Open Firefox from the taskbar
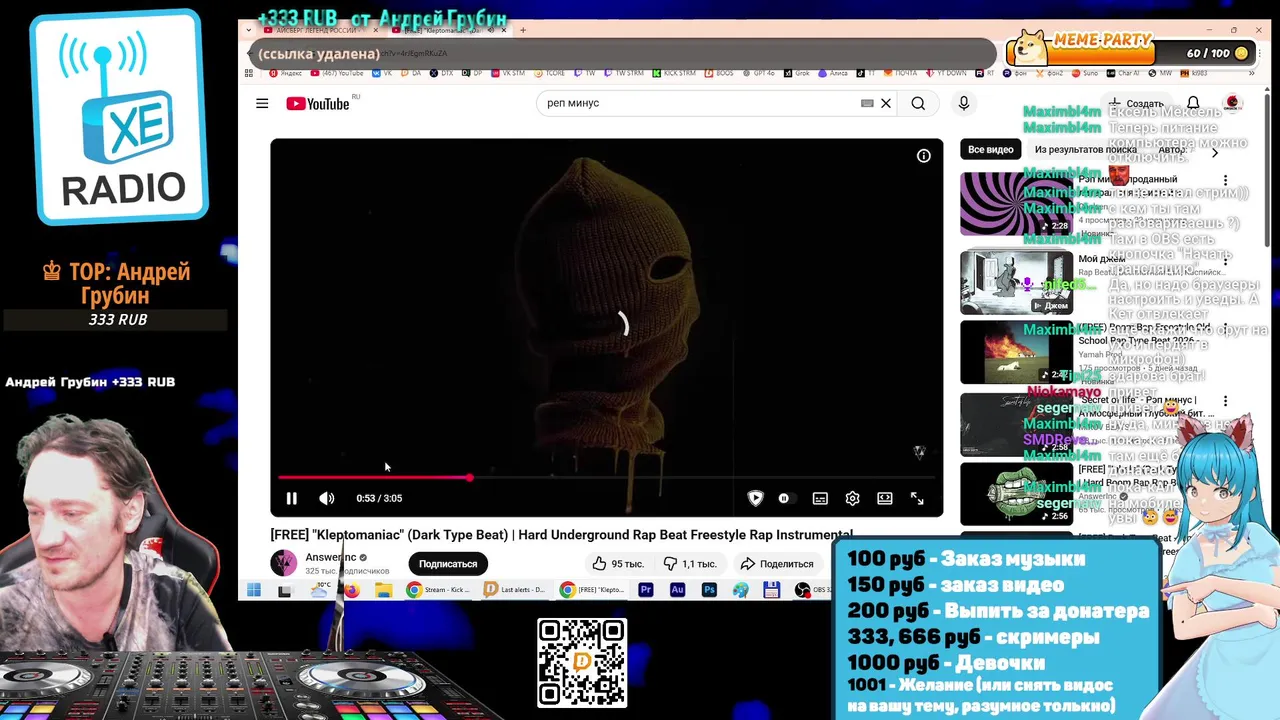This screenshot has width=1280, height=720. point(352,590)
